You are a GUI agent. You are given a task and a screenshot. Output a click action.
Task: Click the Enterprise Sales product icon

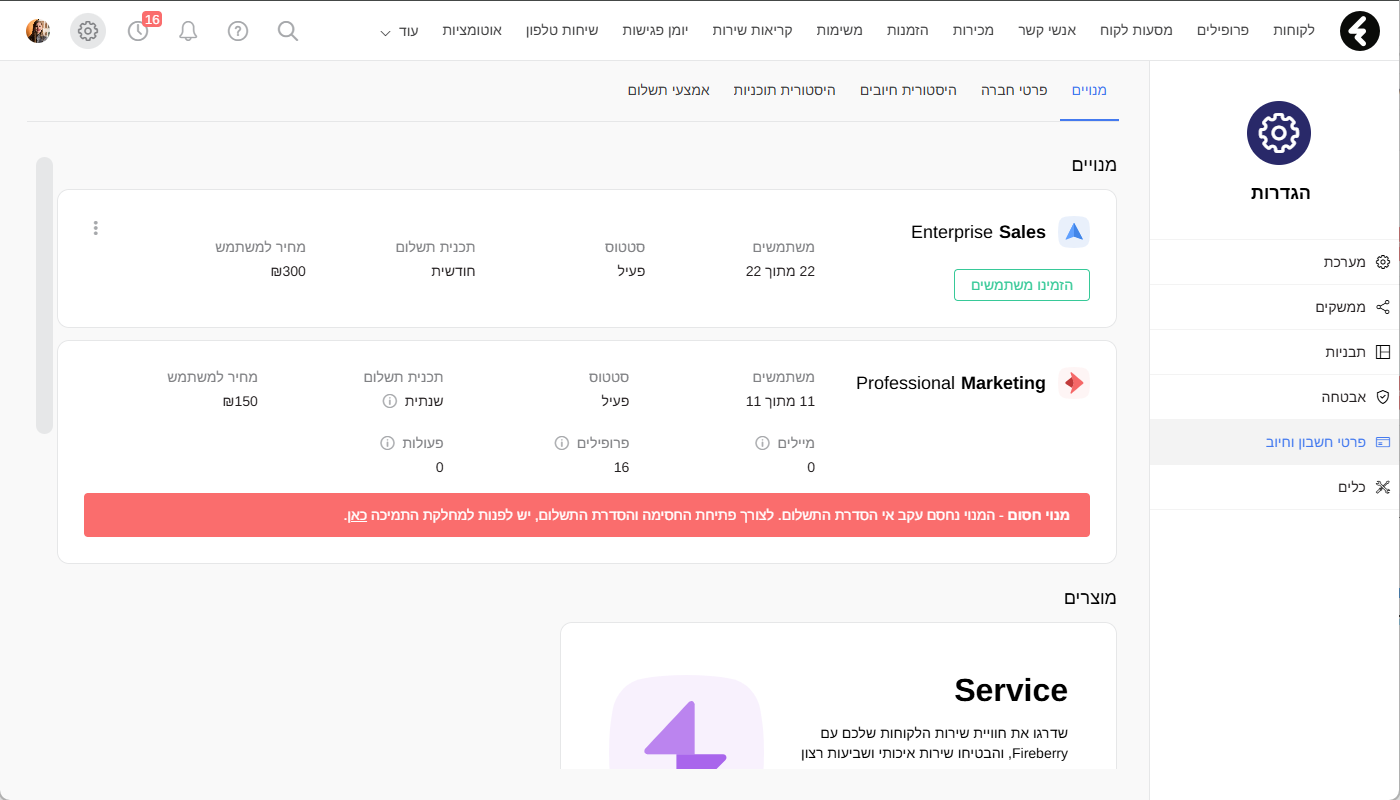point(1074,232)
